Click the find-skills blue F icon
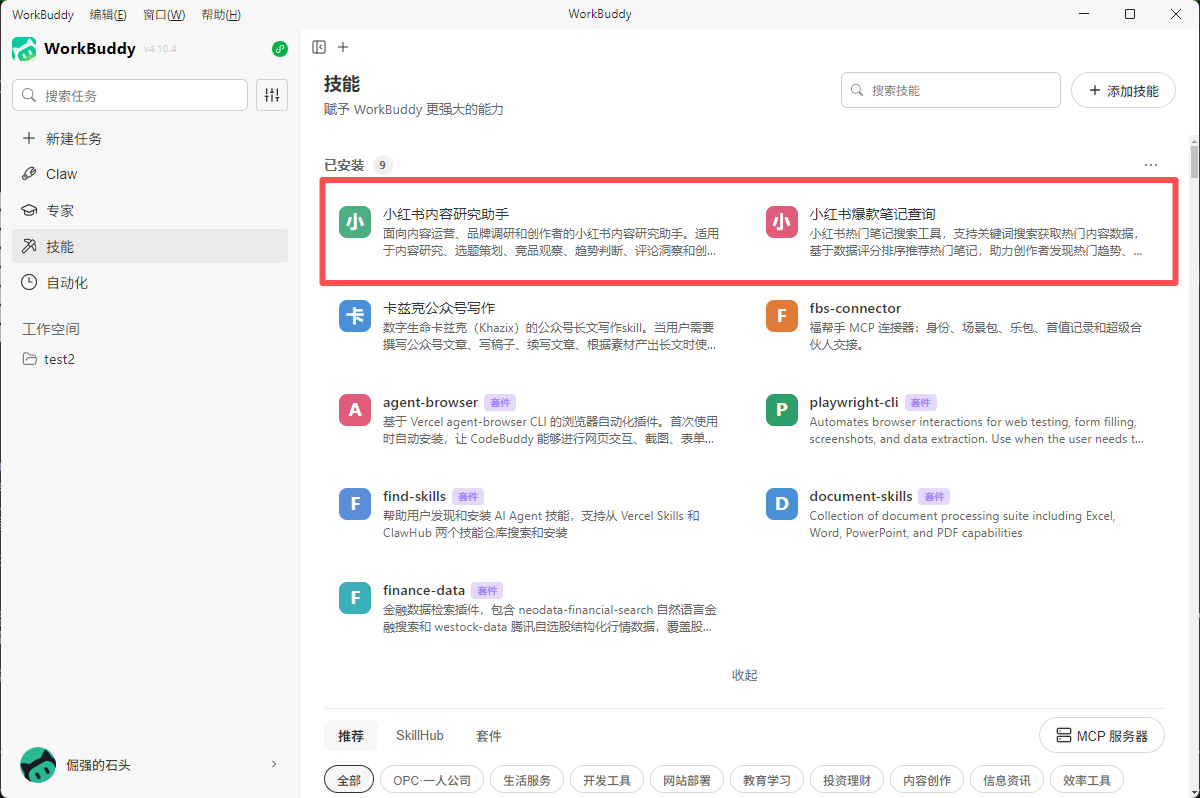Image resolution: width=1200 pixels, height=798 pixels. click(x=355, y=504)
